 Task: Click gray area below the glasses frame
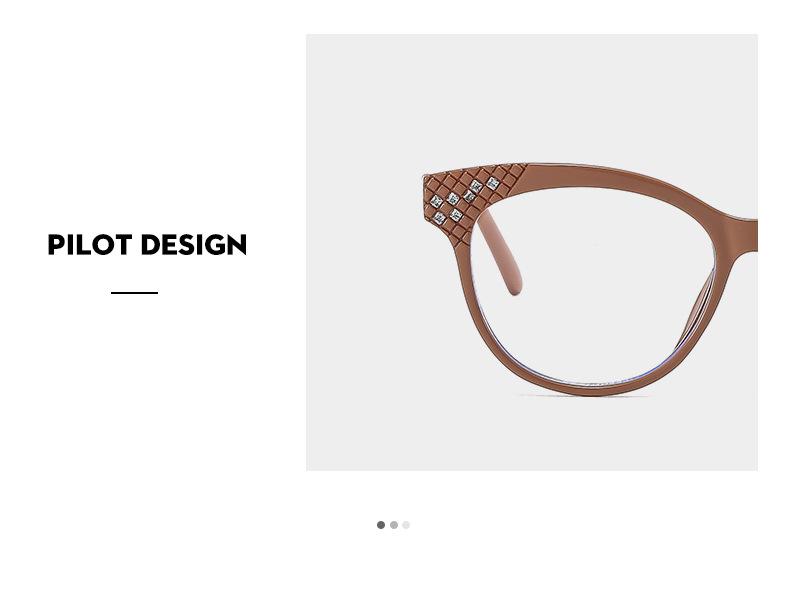[532, 433]
